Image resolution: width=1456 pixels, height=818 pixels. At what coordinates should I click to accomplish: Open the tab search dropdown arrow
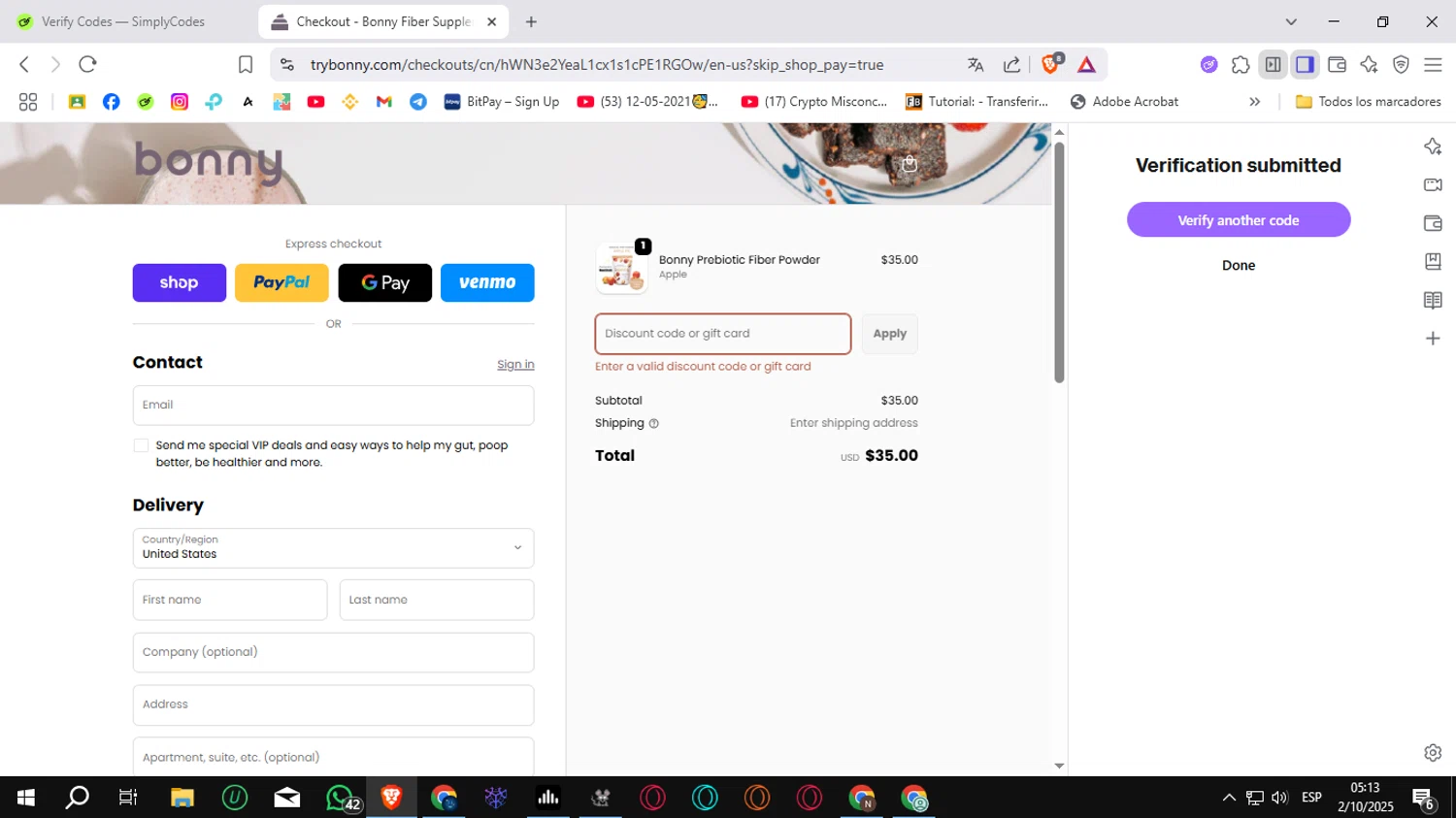(x=1291, y=21)
